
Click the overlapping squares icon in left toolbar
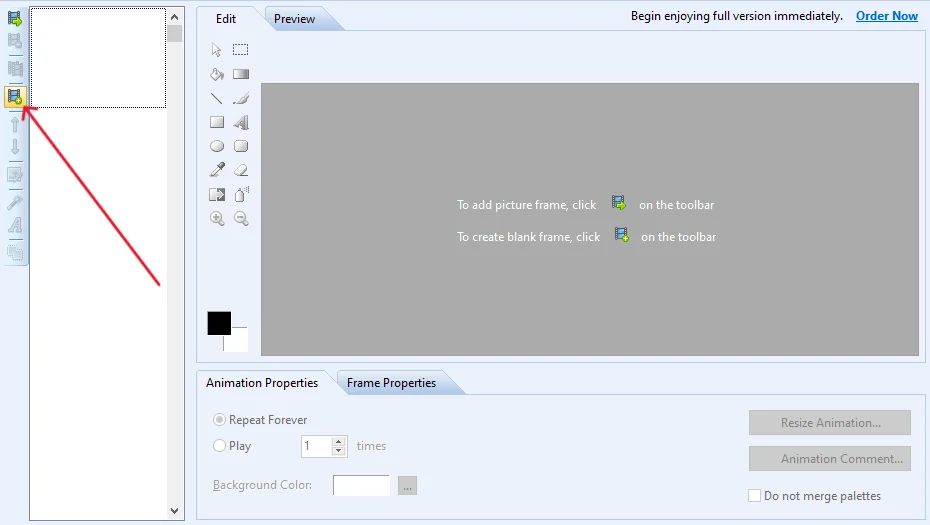pos(15,252)
